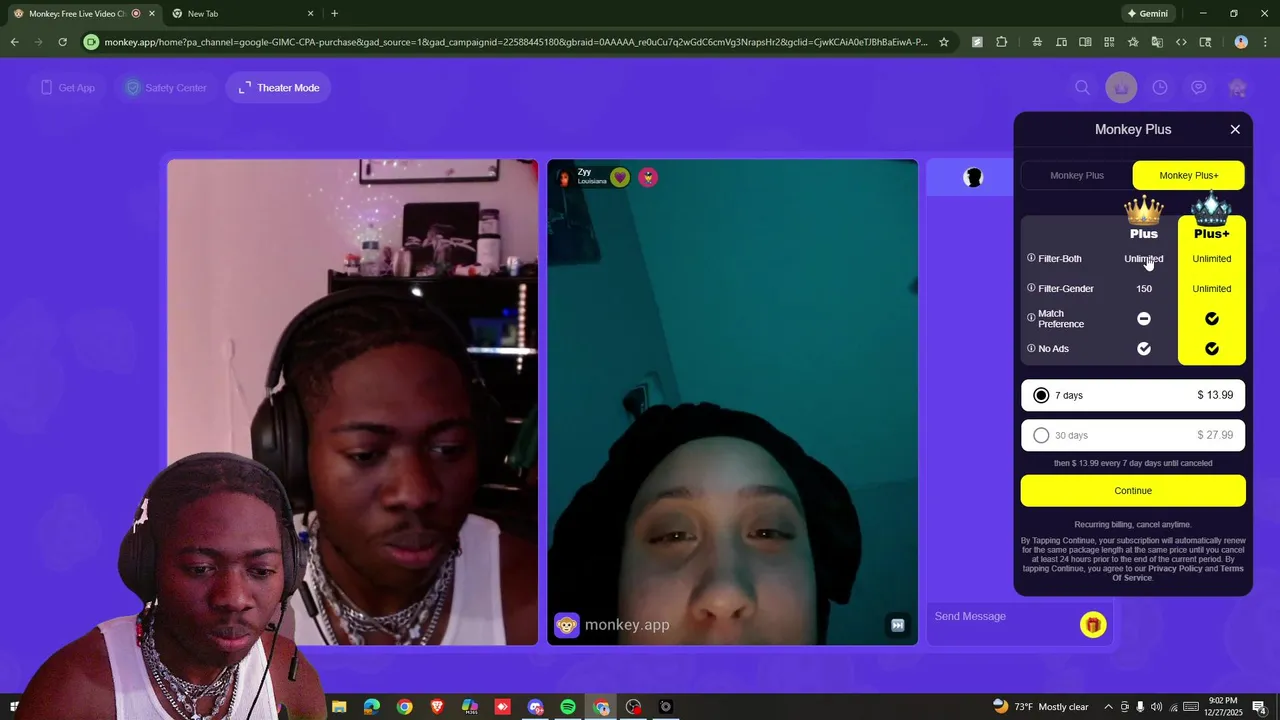Open the Privacy Policy link
The image size is (1280, 720).
click(x=1175, y=568)
